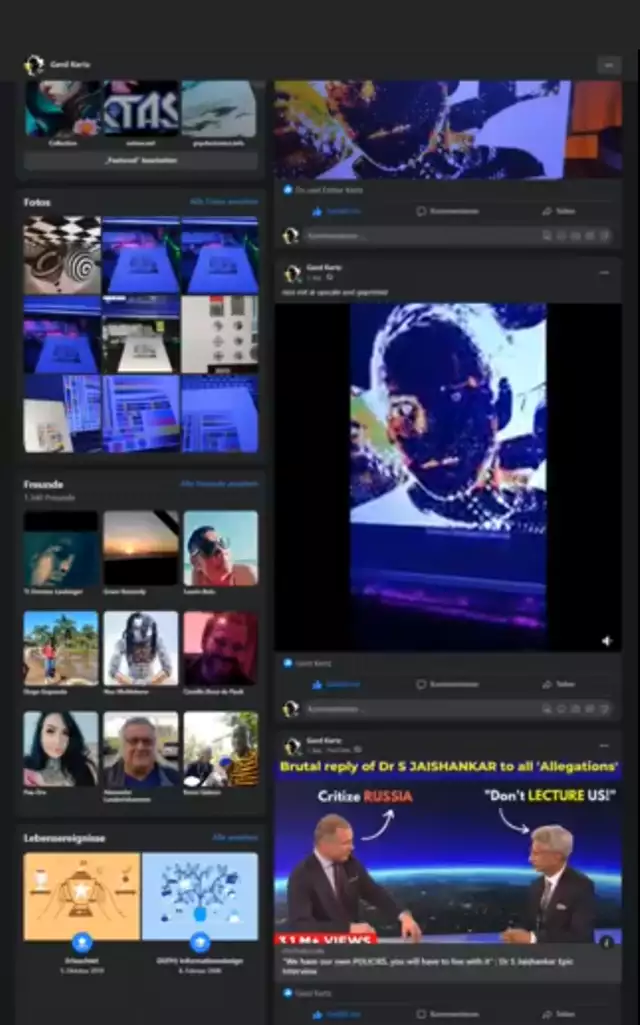
Task: Open the friend with the Predator mask photo
Action: [141, 648]
